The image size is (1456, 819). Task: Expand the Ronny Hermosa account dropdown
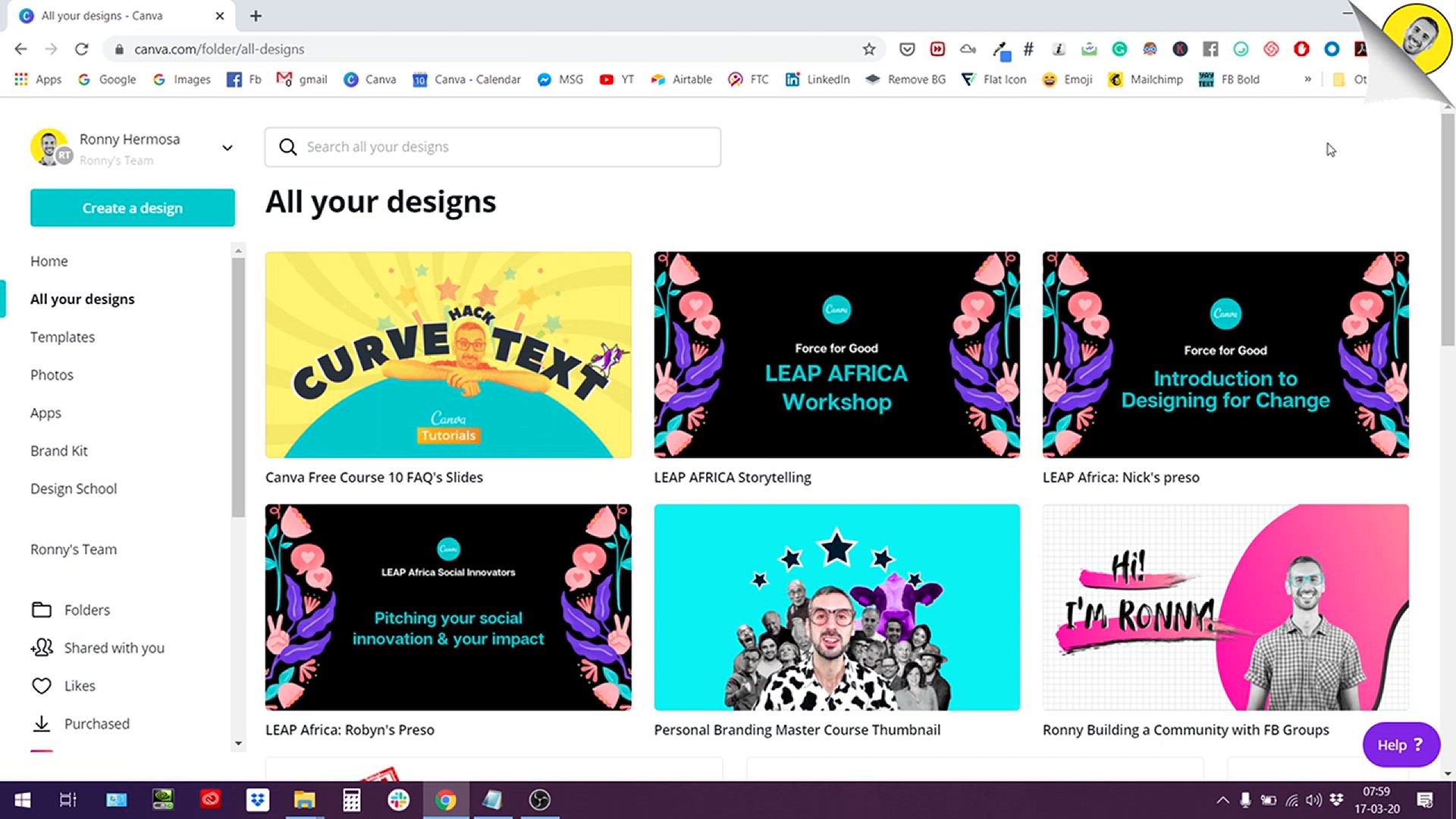[227, 148]
